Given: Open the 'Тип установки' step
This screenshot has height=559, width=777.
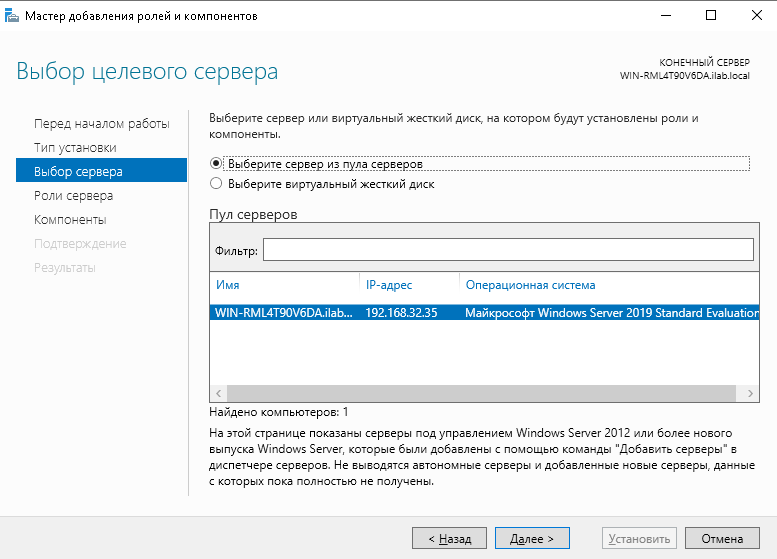Looking at the screenshot, I should pyautogui.click(x=81, y=147).
